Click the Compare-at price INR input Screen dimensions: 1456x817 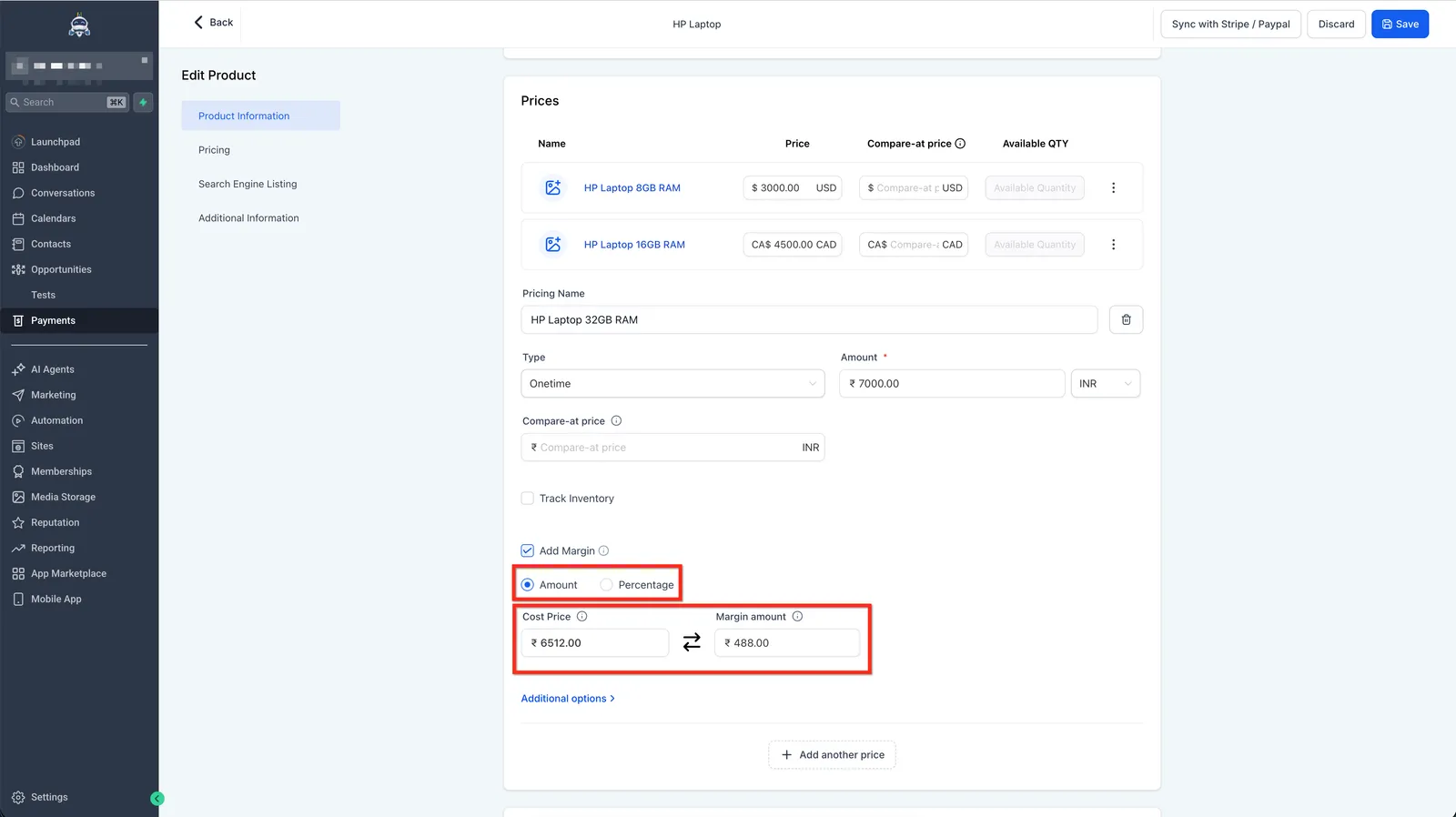(672, 447)
